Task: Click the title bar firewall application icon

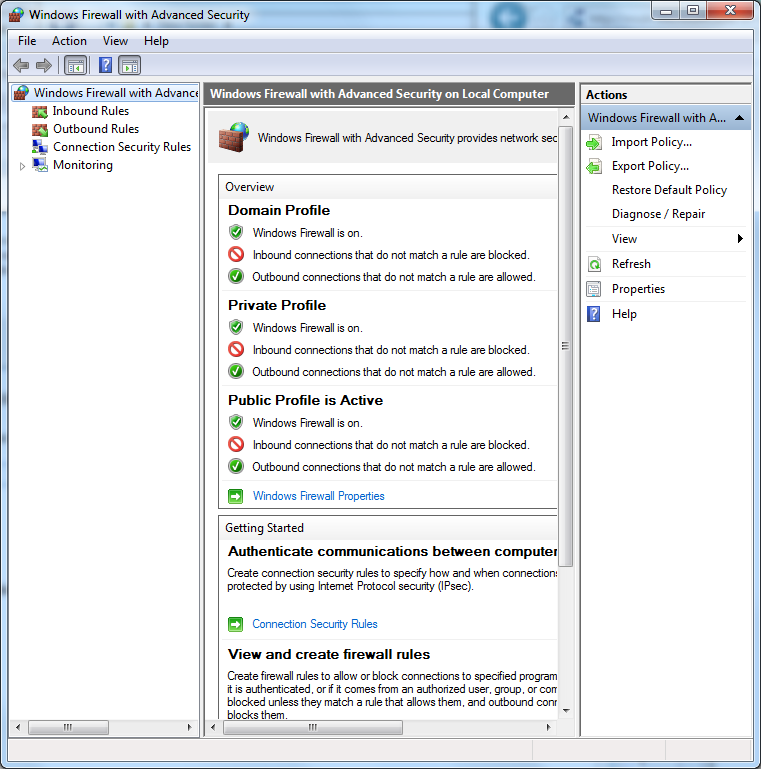Action: click(16, 15)
